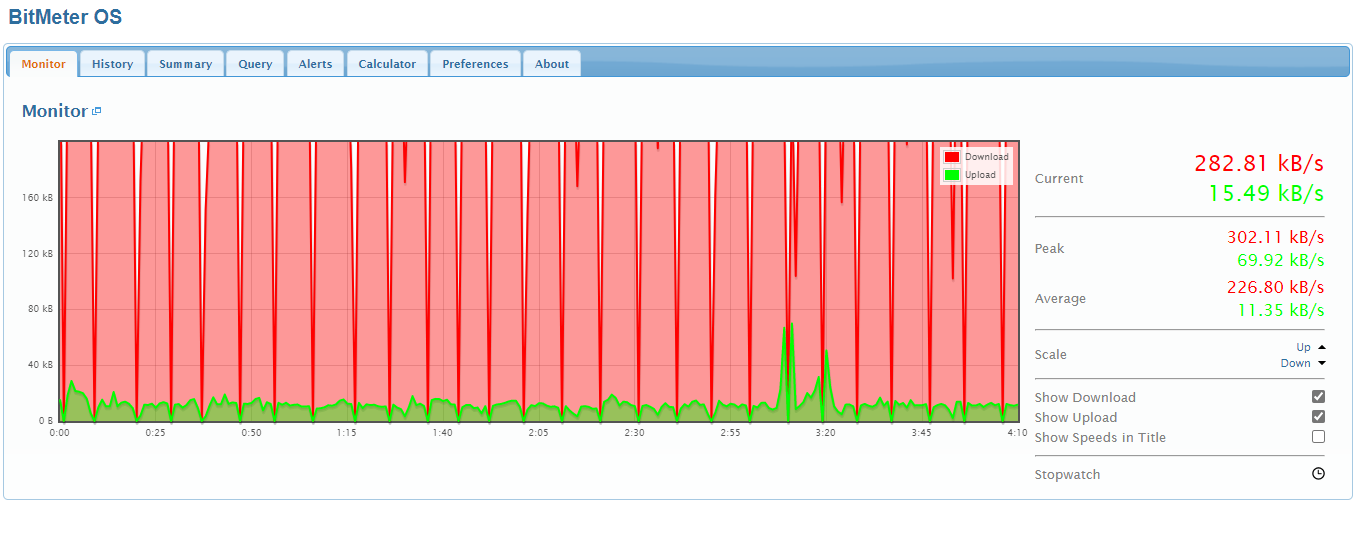Select the Alerts tab
The width and height of the screenshot is (1360, 559).
coord(315,64)
